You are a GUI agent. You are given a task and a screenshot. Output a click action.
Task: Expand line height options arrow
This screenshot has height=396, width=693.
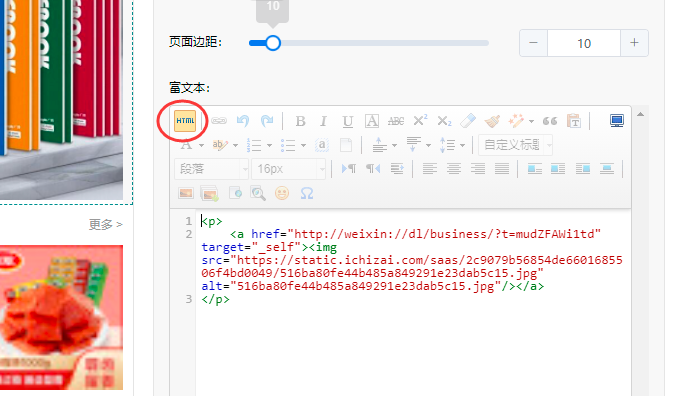462,145
